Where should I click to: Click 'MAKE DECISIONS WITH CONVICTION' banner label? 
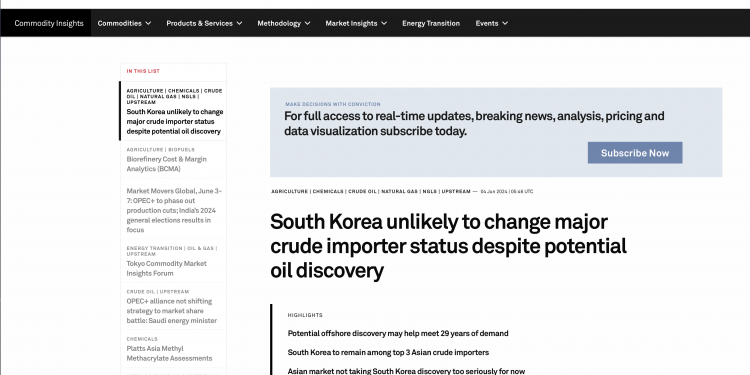[333, 104]
